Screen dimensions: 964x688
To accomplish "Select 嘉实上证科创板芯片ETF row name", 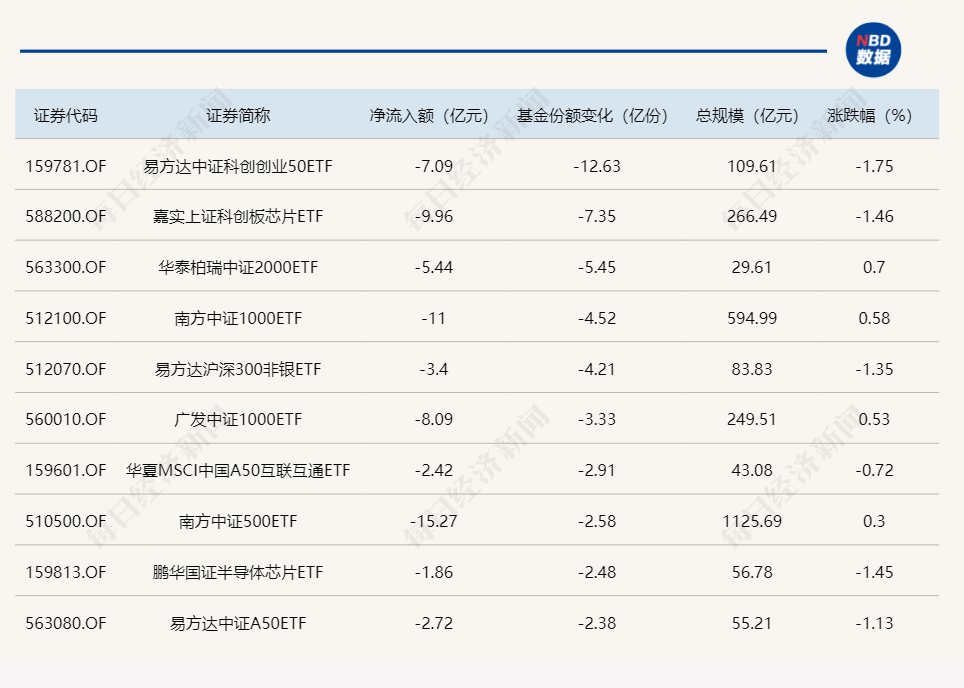I will pyautogui.click(x=238, y=217).
